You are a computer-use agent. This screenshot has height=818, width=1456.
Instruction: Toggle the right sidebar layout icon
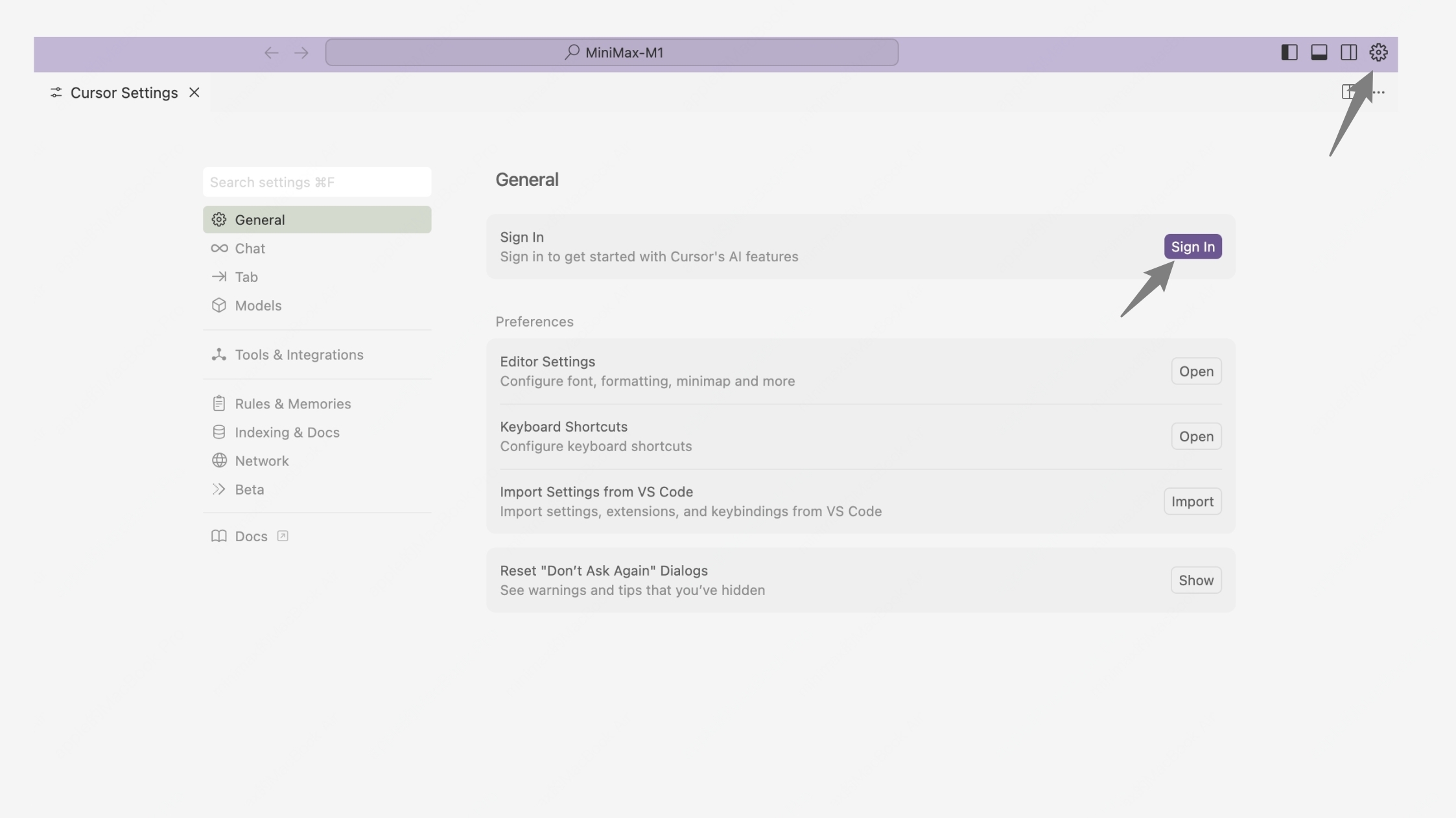[1348, 53]
